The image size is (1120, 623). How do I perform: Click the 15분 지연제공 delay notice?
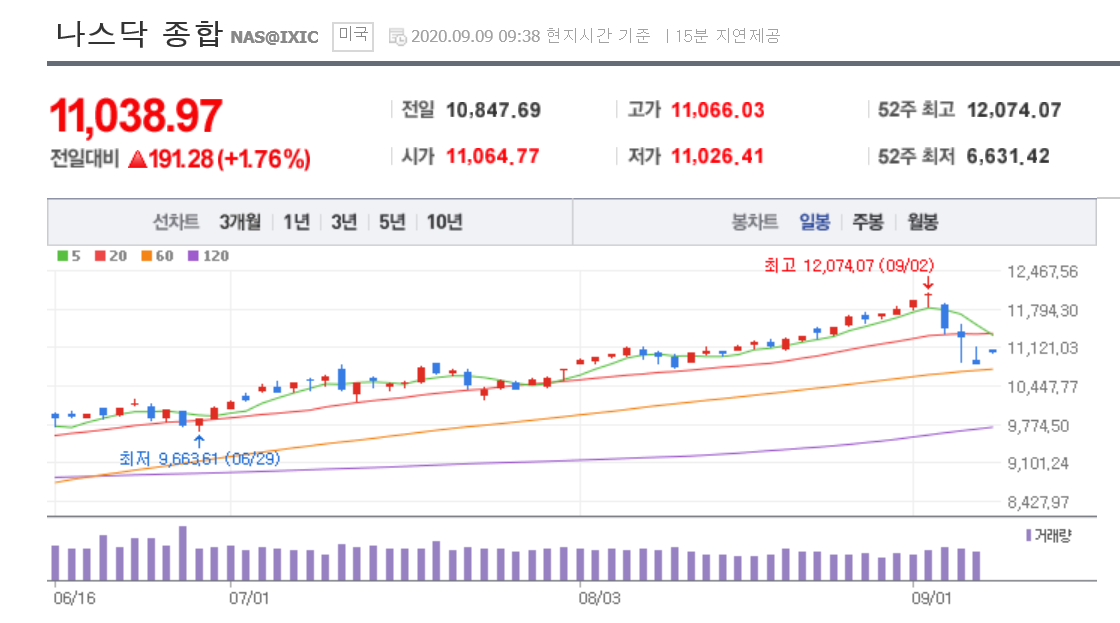[x=727, y=36]
